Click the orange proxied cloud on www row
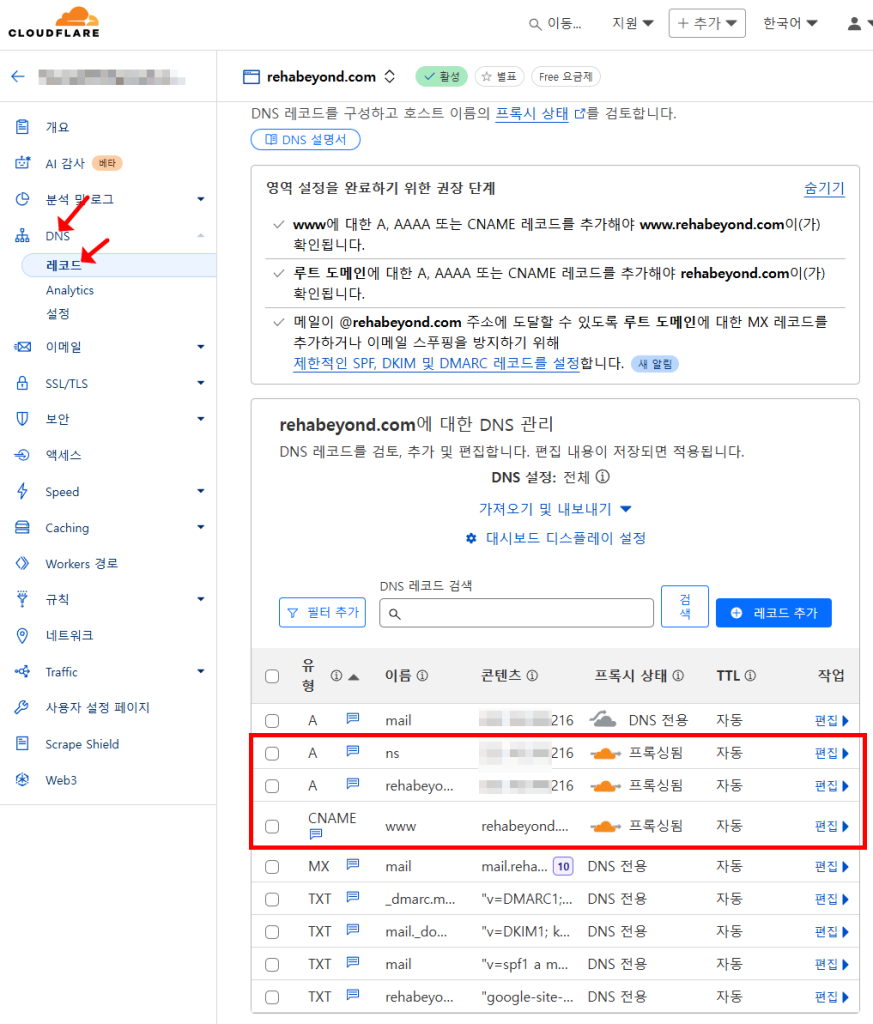This screenshot has height=1024, width=873. 605,827
